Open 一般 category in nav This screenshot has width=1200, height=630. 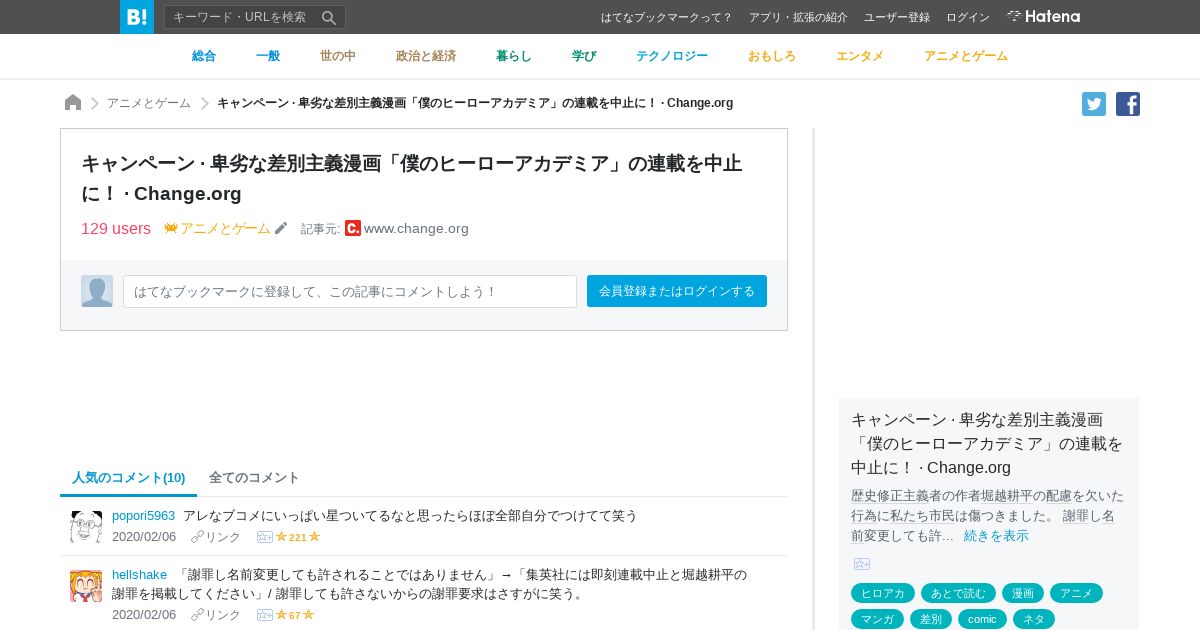coord(268,56)
